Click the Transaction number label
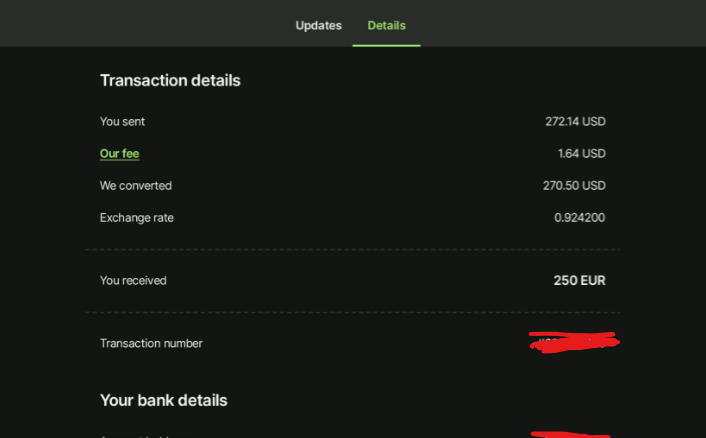The width and height of the screenshot is (706, 438). 151,344
